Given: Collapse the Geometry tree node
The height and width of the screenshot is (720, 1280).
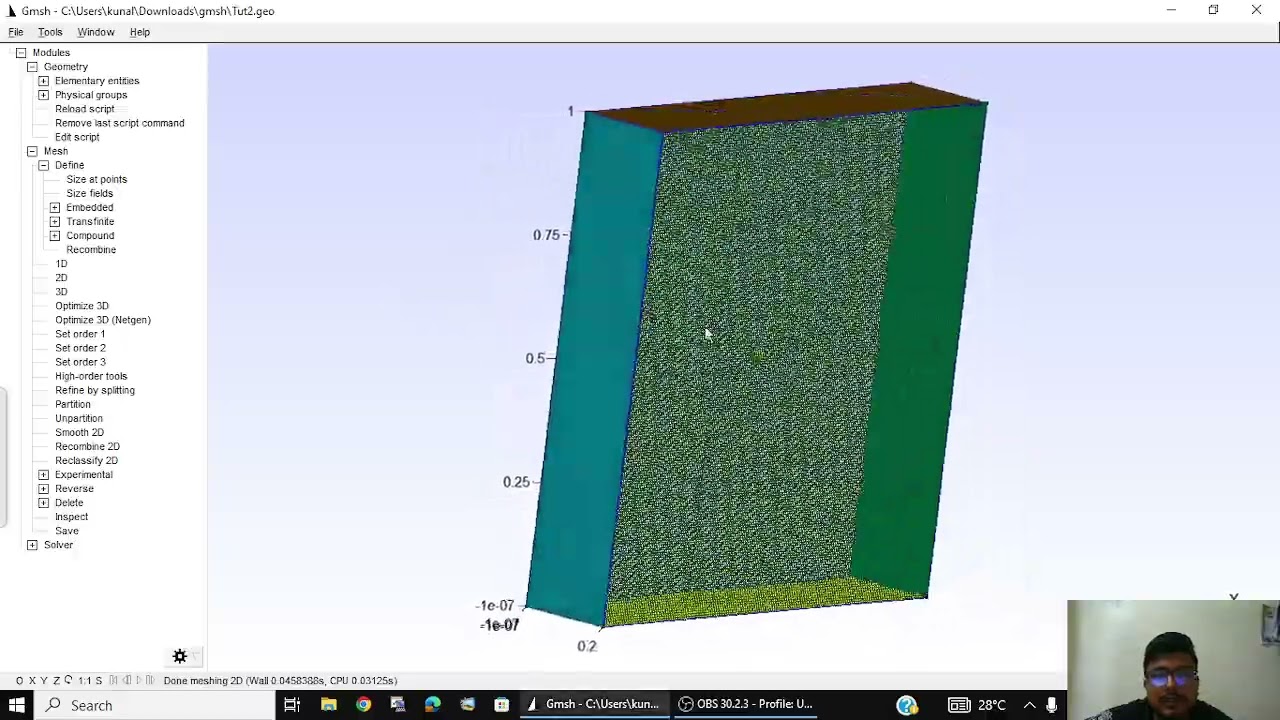Looking at the screenshot, I should coord(32,67).
